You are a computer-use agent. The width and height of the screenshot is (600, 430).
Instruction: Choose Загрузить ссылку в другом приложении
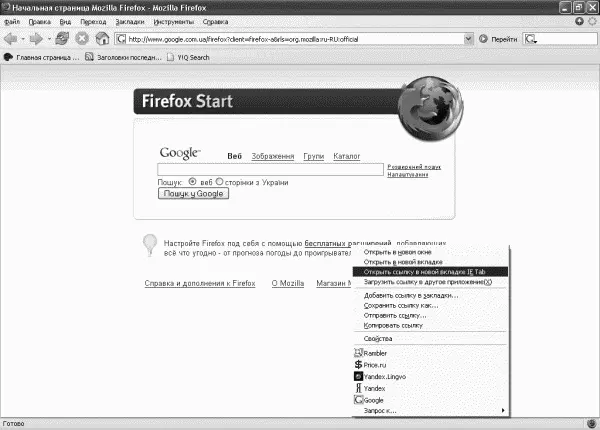click(x=430, y=282)
